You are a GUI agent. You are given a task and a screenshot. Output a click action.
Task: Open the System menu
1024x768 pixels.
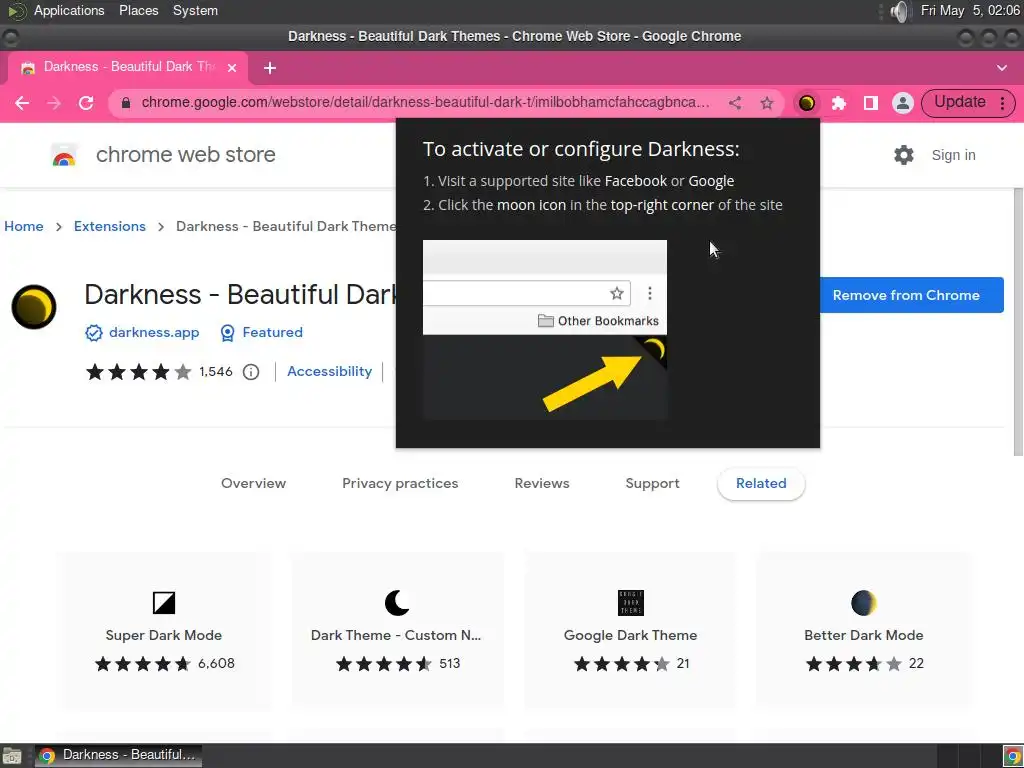pos(195,11)
